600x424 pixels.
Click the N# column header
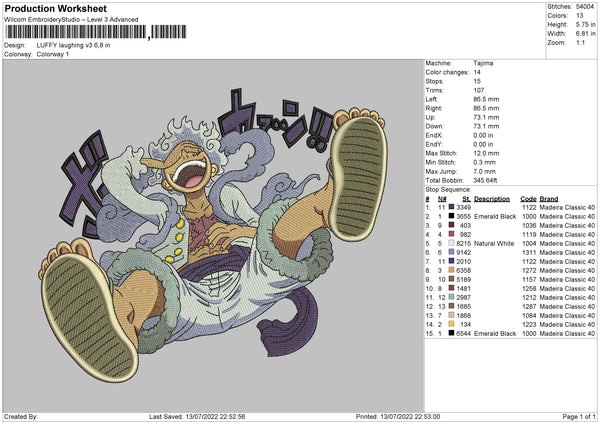(x=442, y=199)
